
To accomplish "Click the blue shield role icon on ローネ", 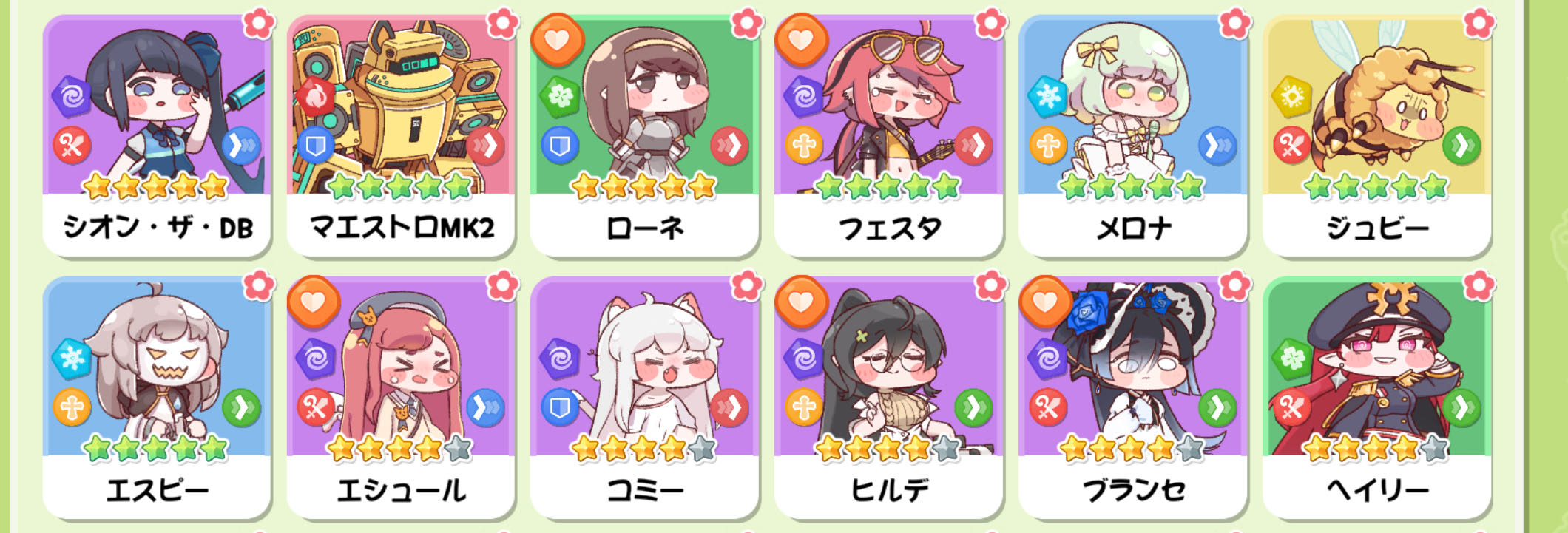I will (560, 145).
